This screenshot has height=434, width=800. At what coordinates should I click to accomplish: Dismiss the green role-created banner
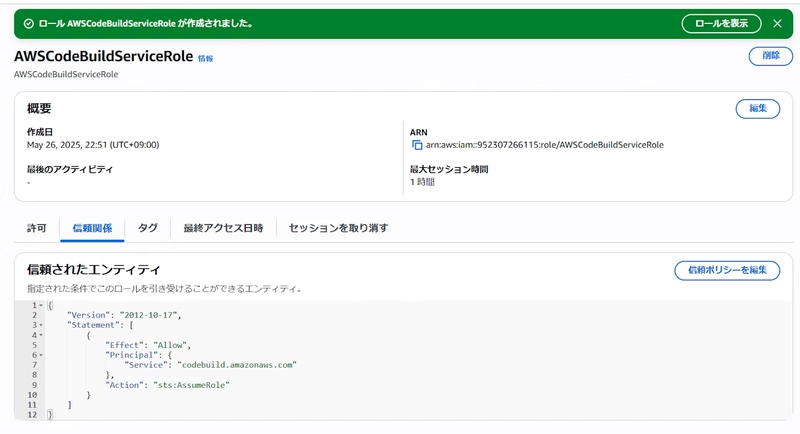click(777, 23)
